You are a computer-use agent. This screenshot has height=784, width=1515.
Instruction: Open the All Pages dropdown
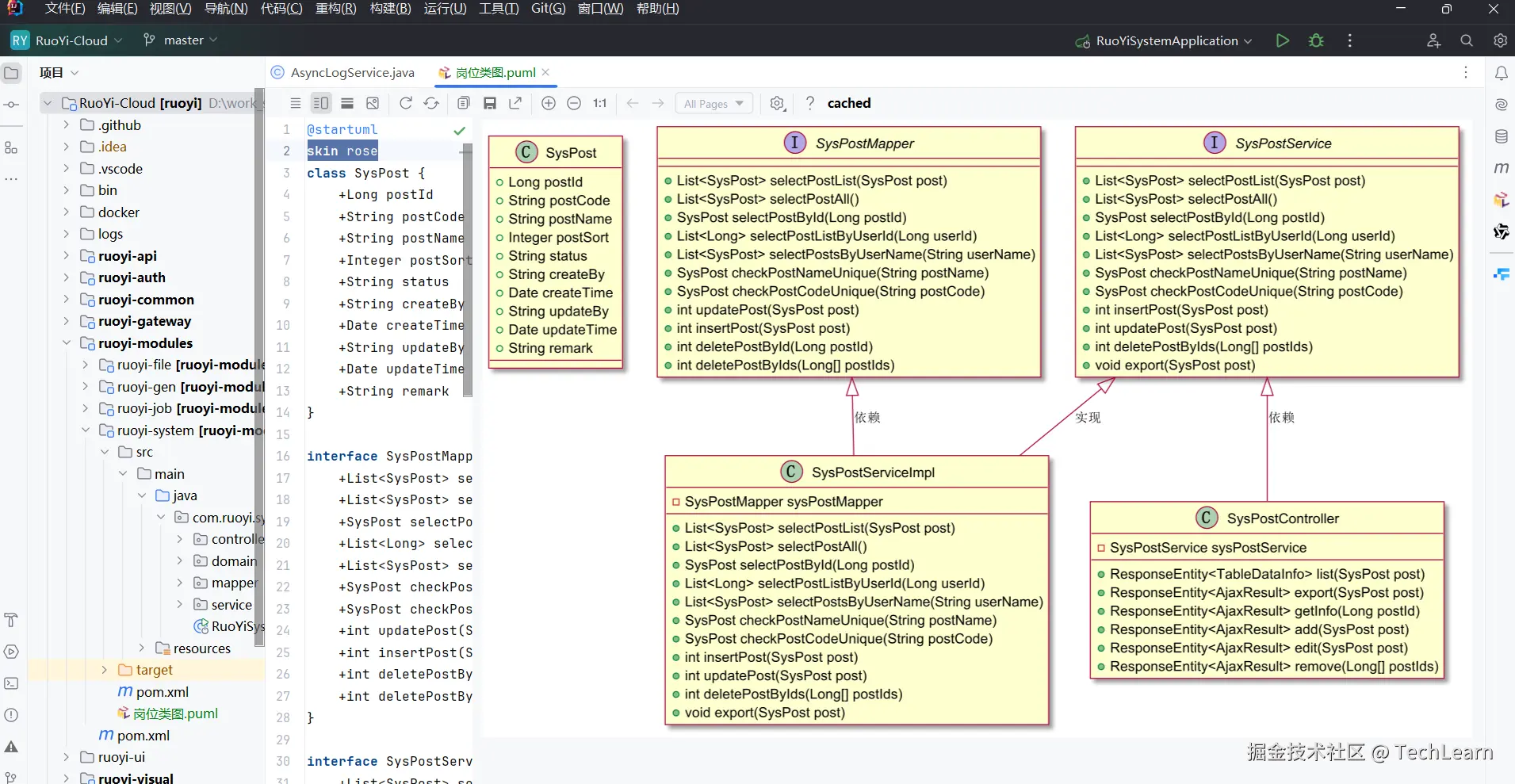pyautogui.click(x=714, y=103)
